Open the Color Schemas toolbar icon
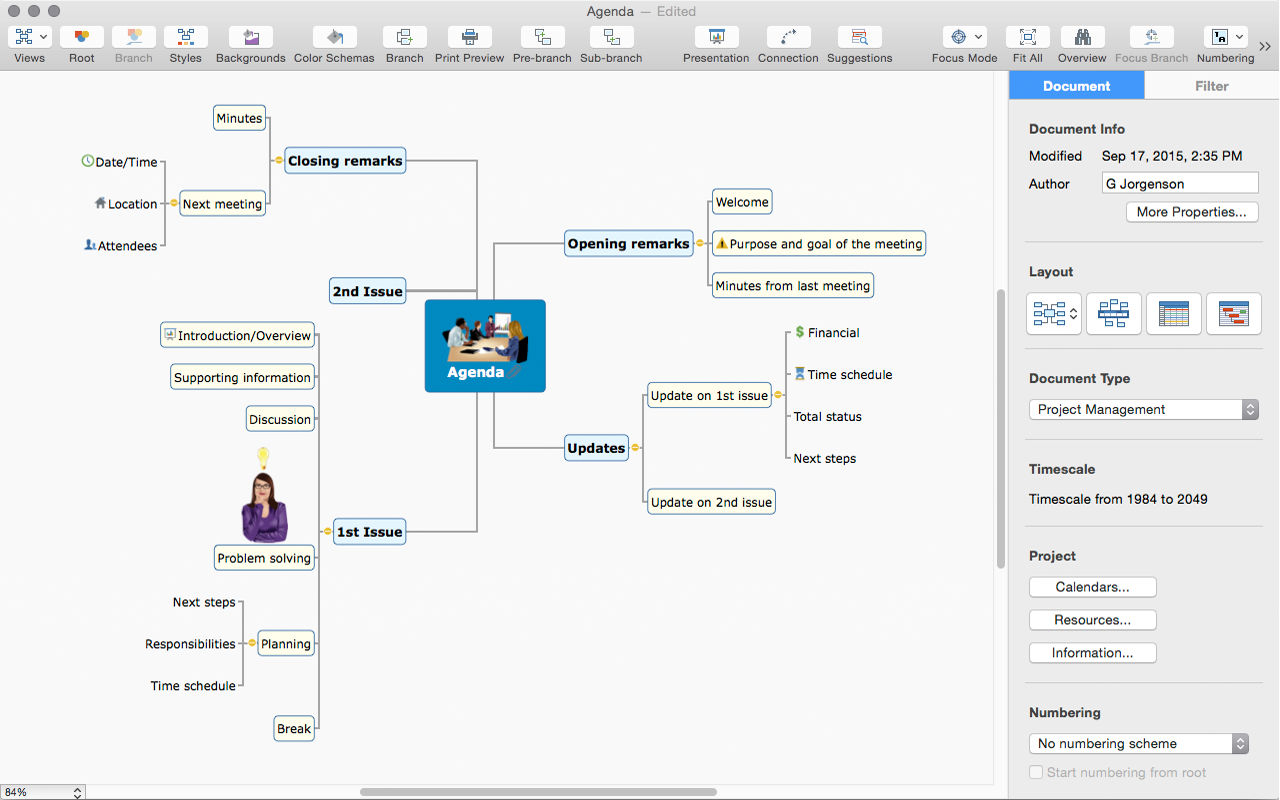The image size is (1280, 800). click(334, 37)
